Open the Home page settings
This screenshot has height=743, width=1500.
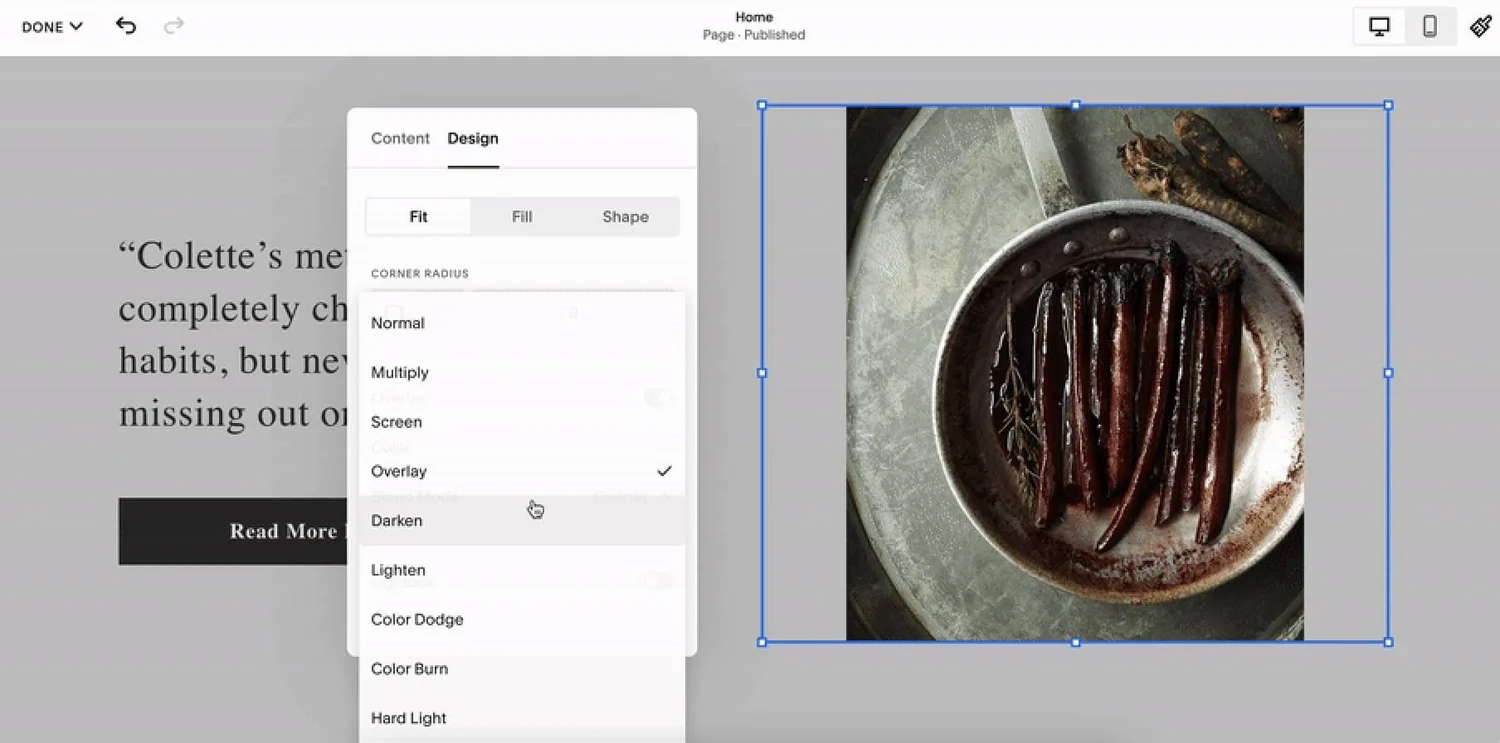pyautogui.click(x=754, y=25)
